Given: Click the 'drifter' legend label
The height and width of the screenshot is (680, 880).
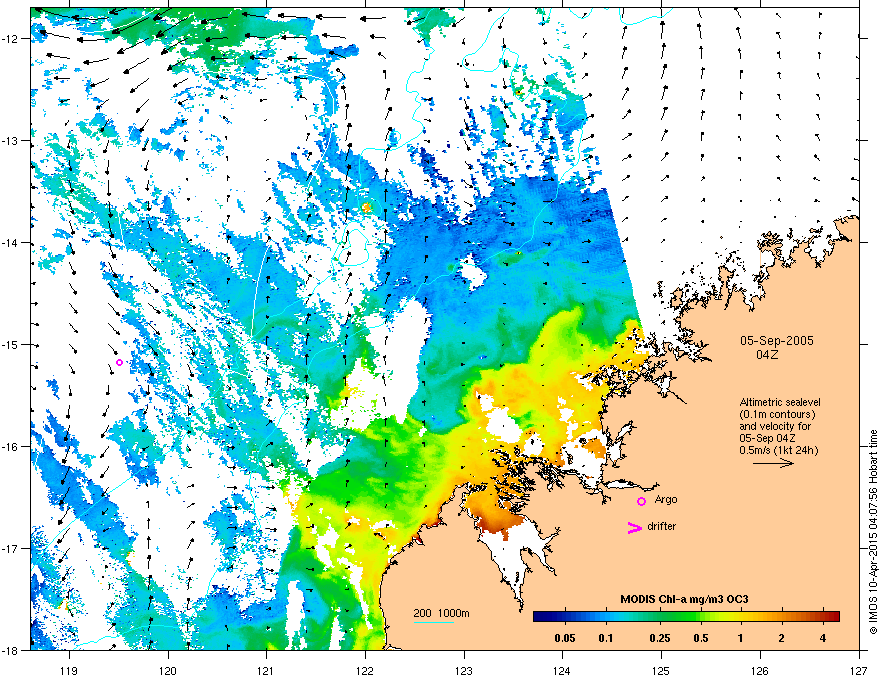Looking at the screenshot, I should pos(662,526).
